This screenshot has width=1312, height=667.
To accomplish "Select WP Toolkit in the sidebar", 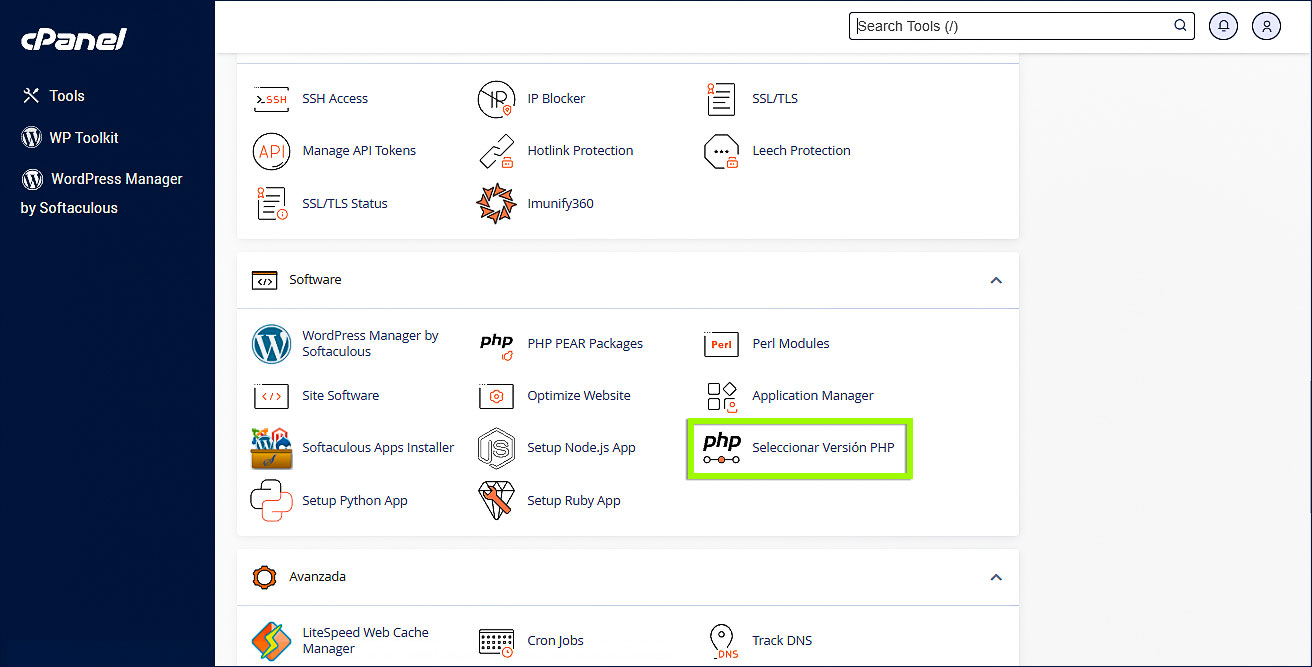I will 84,138.
